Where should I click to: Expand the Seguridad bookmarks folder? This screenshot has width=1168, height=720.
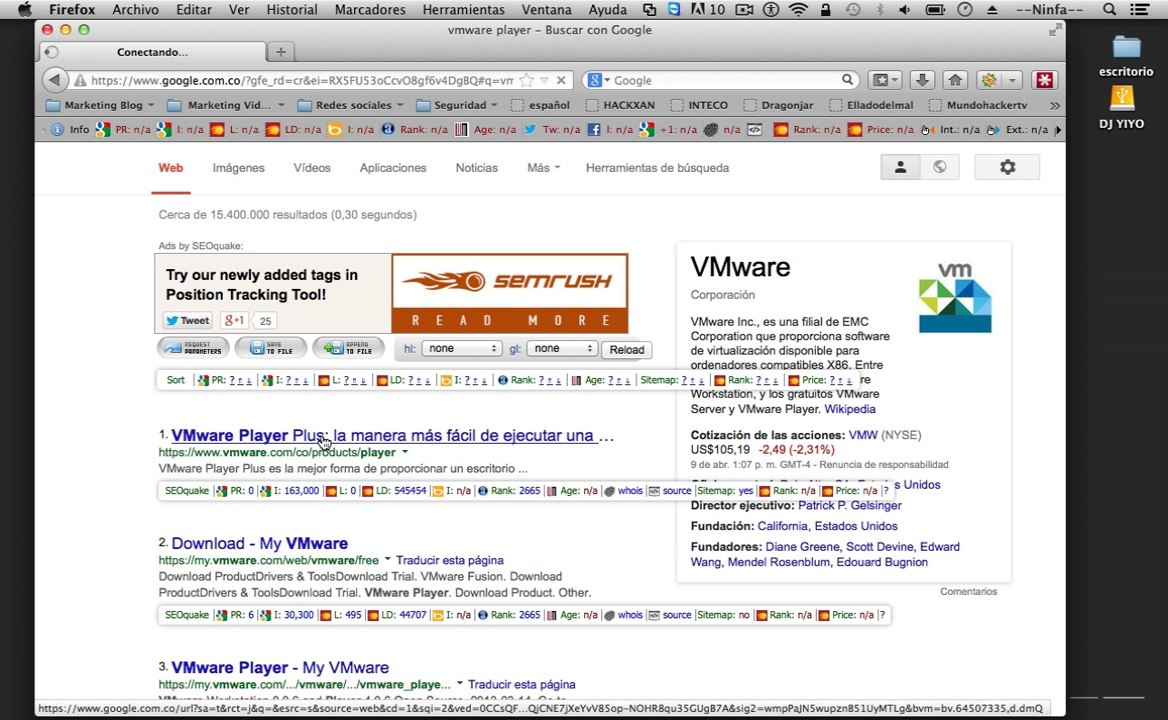(457, 105)
